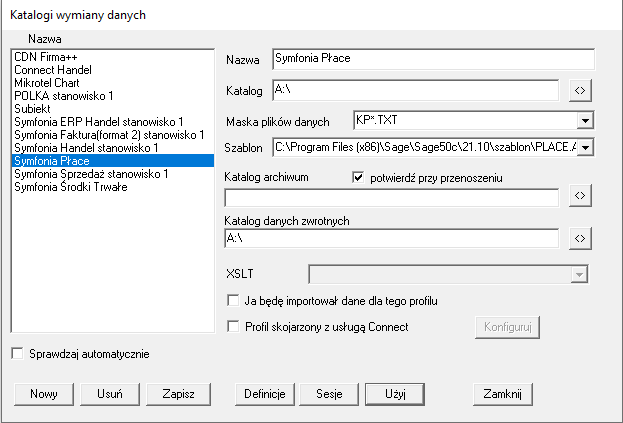Select 'Symfonia Środki Trwałe' entry
Viewport: 623px width, 423px height.
[x=113, y=187]
